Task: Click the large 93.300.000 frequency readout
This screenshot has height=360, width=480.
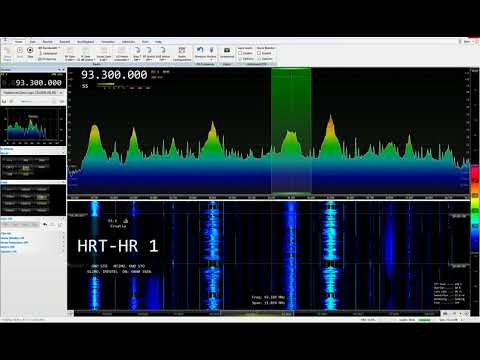Action: pos(114,75)
